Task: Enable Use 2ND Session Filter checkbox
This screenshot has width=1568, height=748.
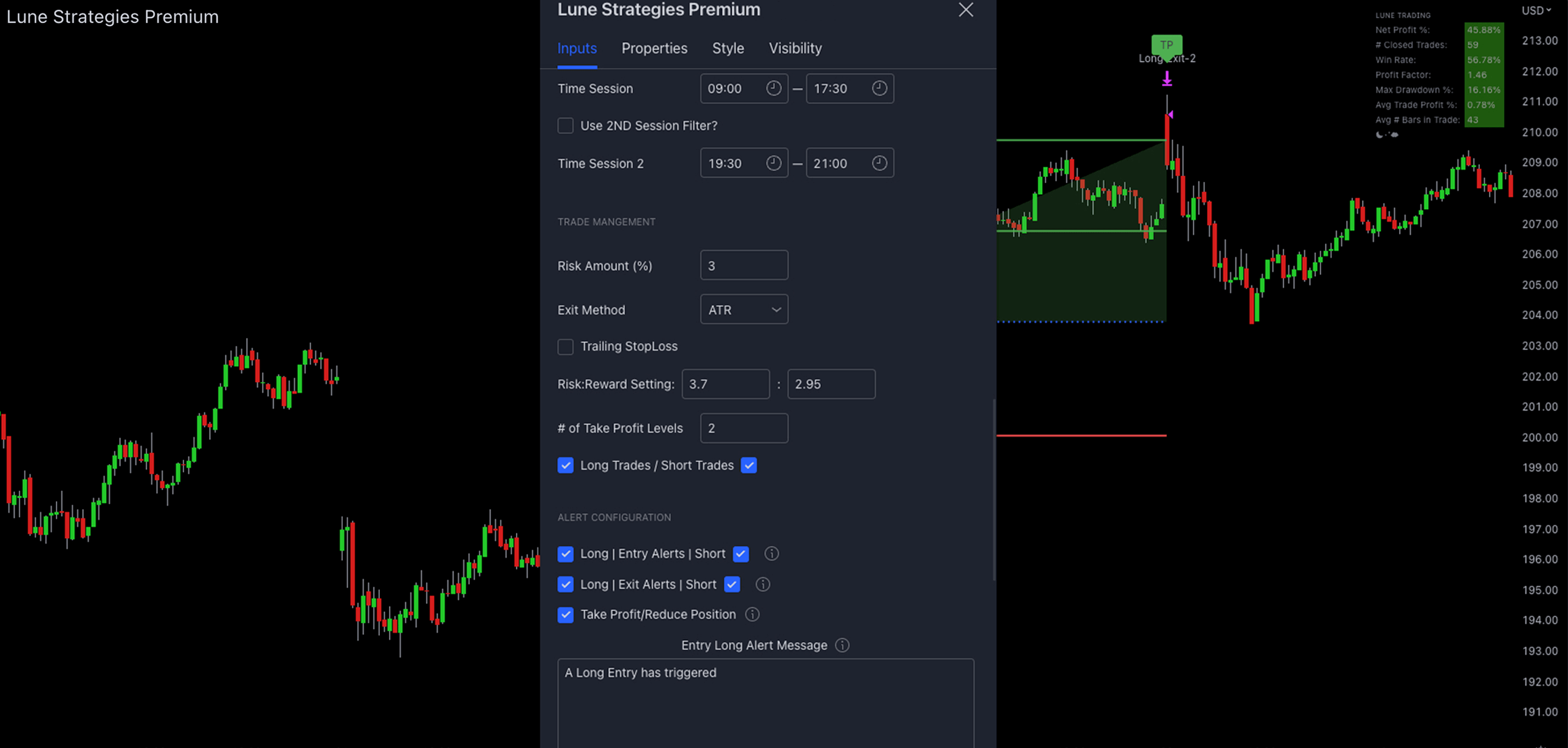Action: pos(565,126)
